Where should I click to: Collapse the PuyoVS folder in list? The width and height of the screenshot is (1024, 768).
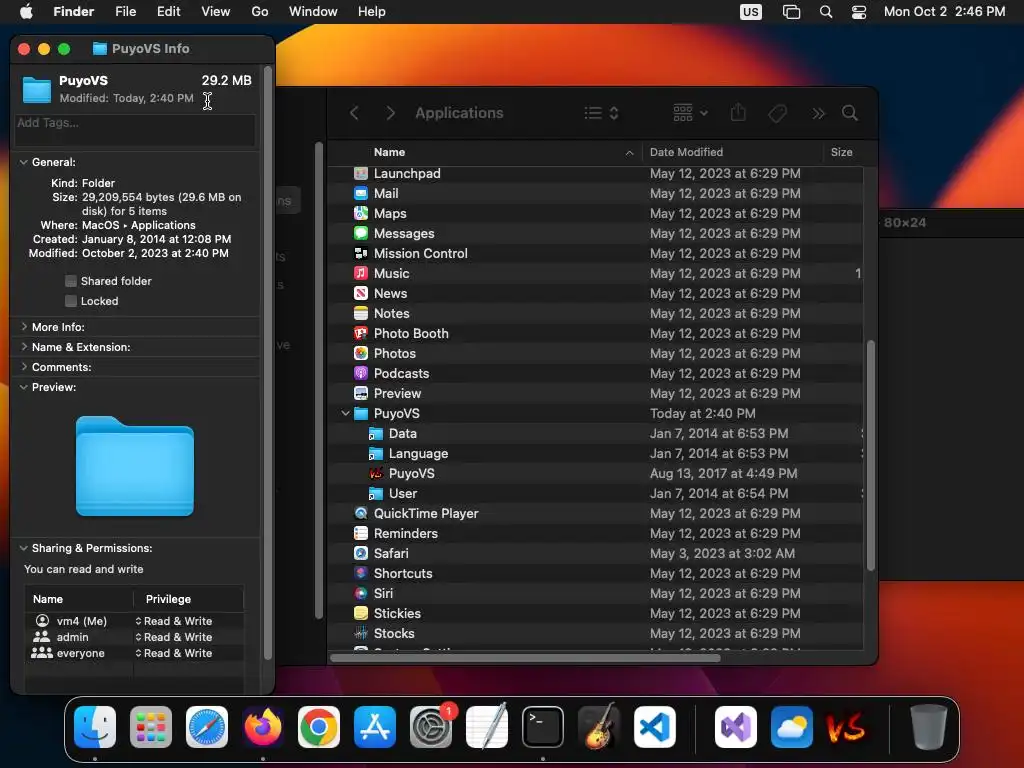[345, 413]
